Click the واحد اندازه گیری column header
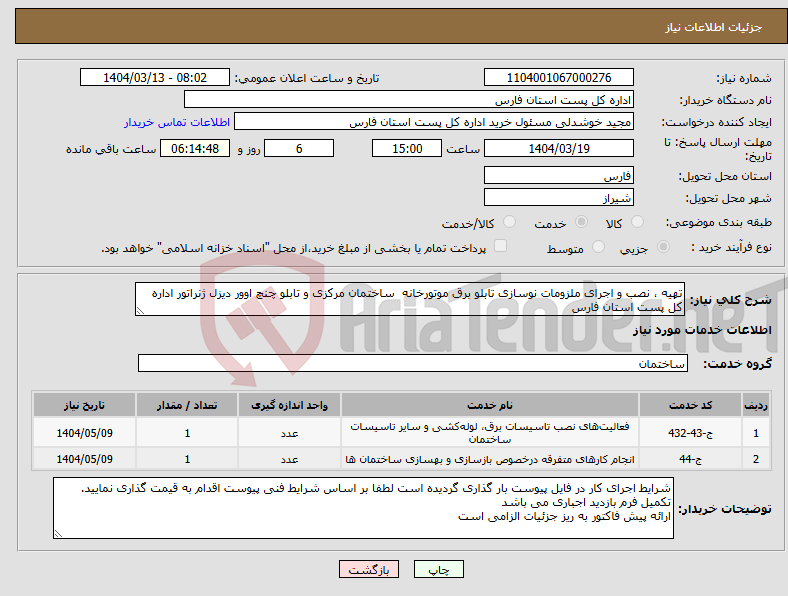 coord(289,405)
